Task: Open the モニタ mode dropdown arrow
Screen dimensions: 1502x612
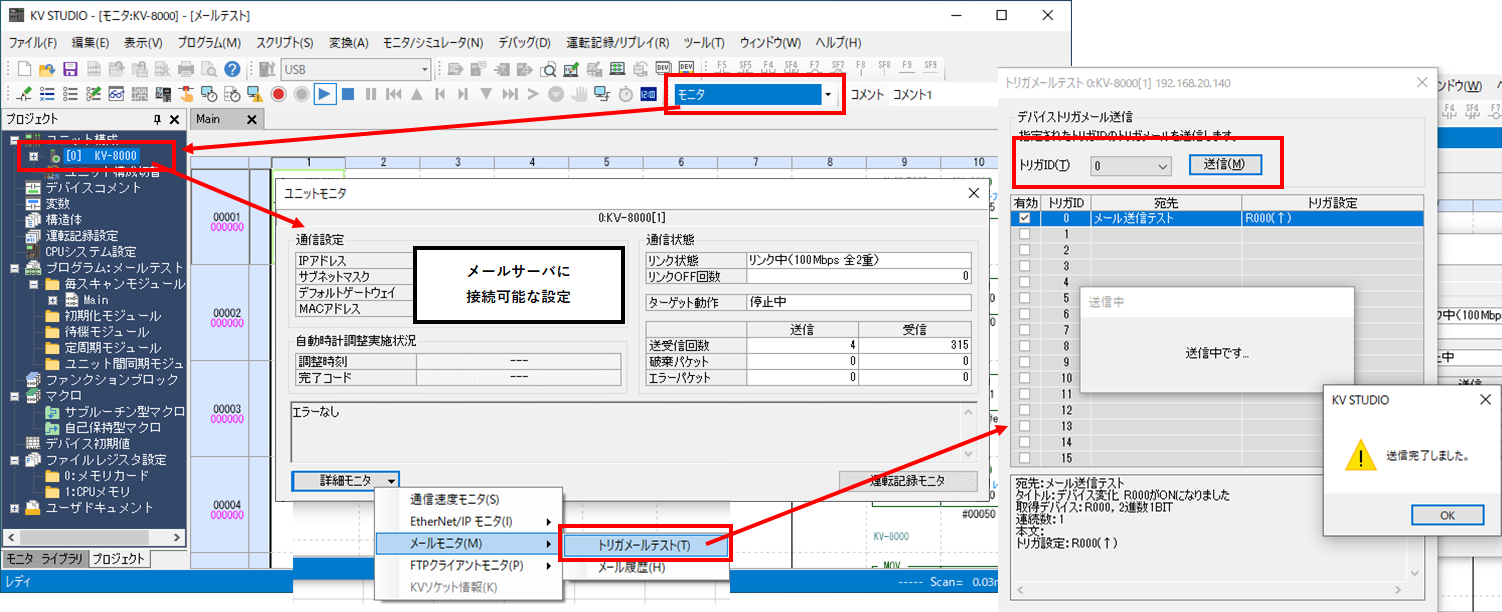Action: (828, 94)
